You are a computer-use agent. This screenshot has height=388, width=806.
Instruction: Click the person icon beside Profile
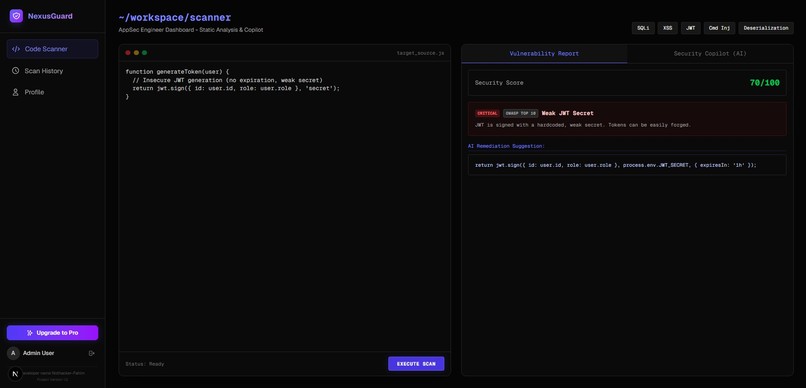tap(15, 92)
